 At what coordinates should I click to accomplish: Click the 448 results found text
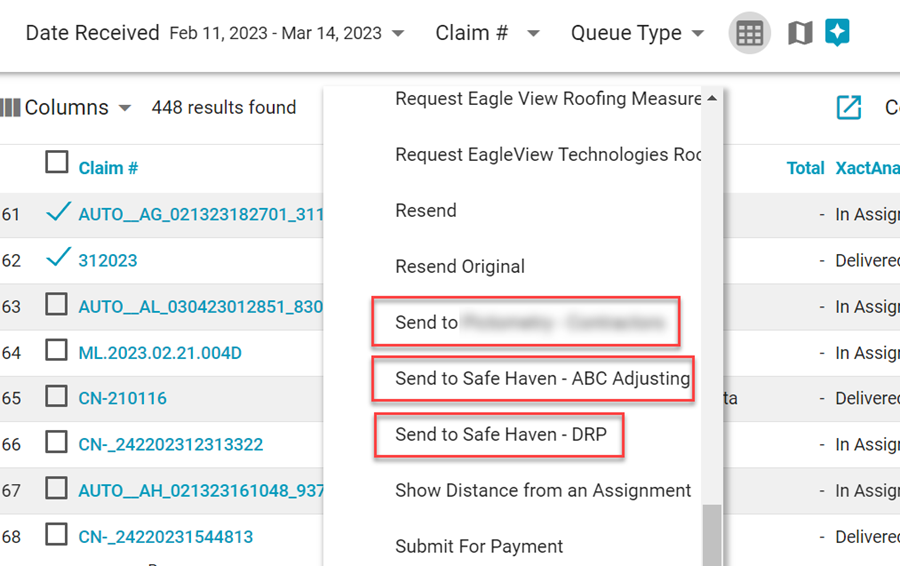pyautogui.click(x=224, y=107)
